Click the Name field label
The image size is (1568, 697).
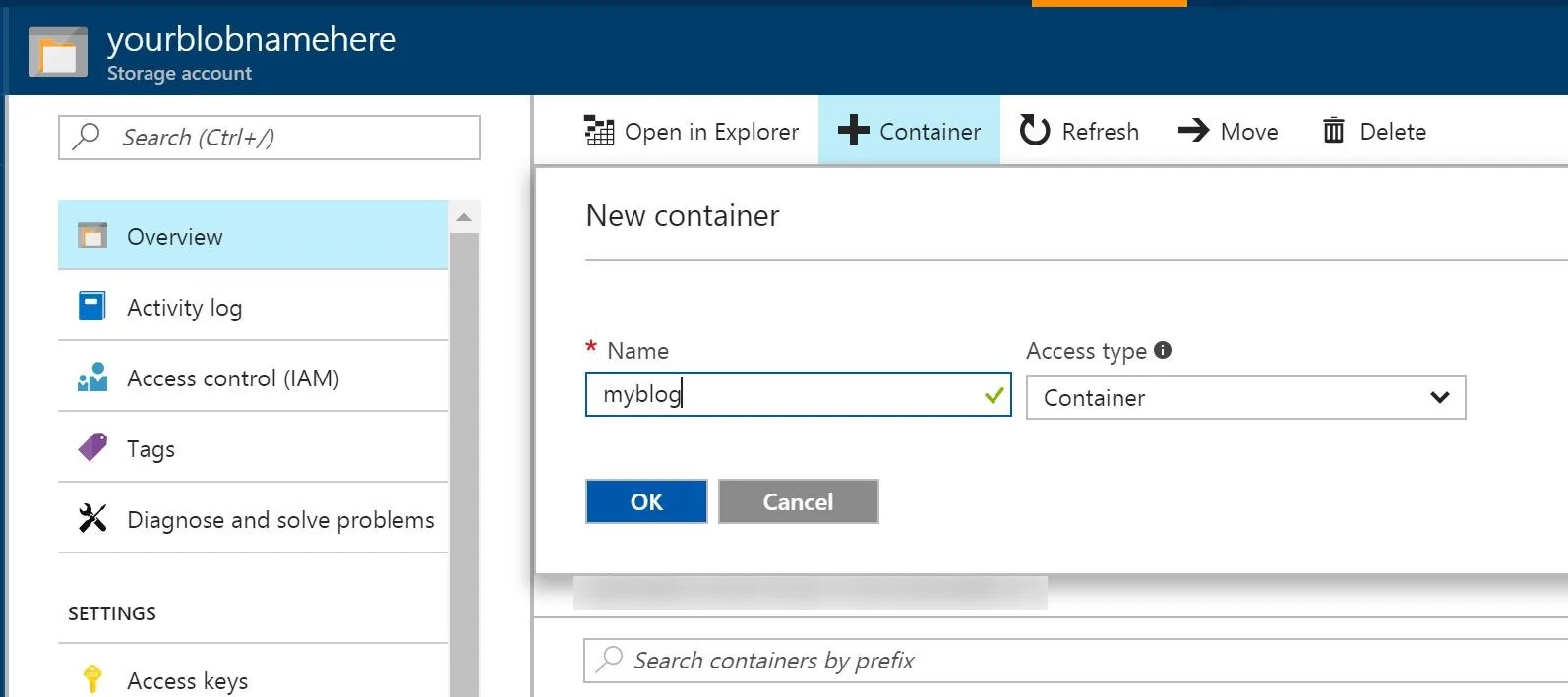637,351
